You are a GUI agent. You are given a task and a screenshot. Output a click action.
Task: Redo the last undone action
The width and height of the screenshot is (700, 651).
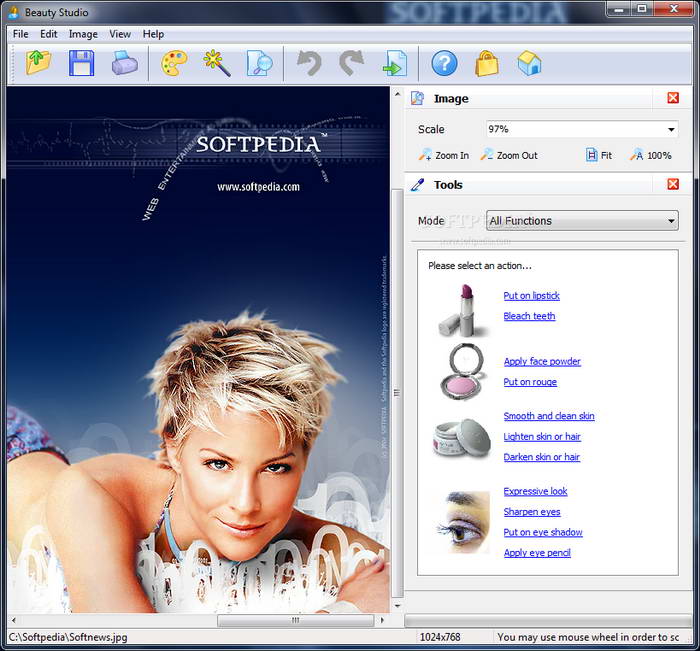point(352,63)
